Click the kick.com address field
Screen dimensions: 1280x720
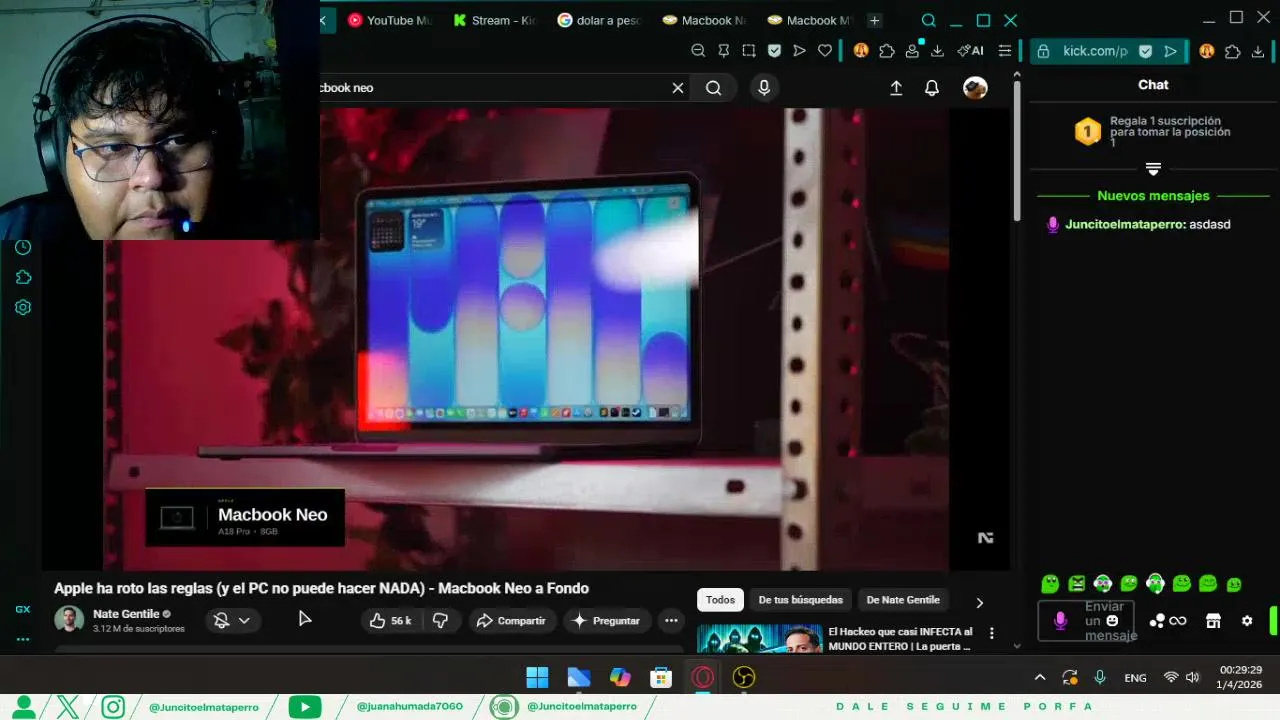pos(1094,51)
